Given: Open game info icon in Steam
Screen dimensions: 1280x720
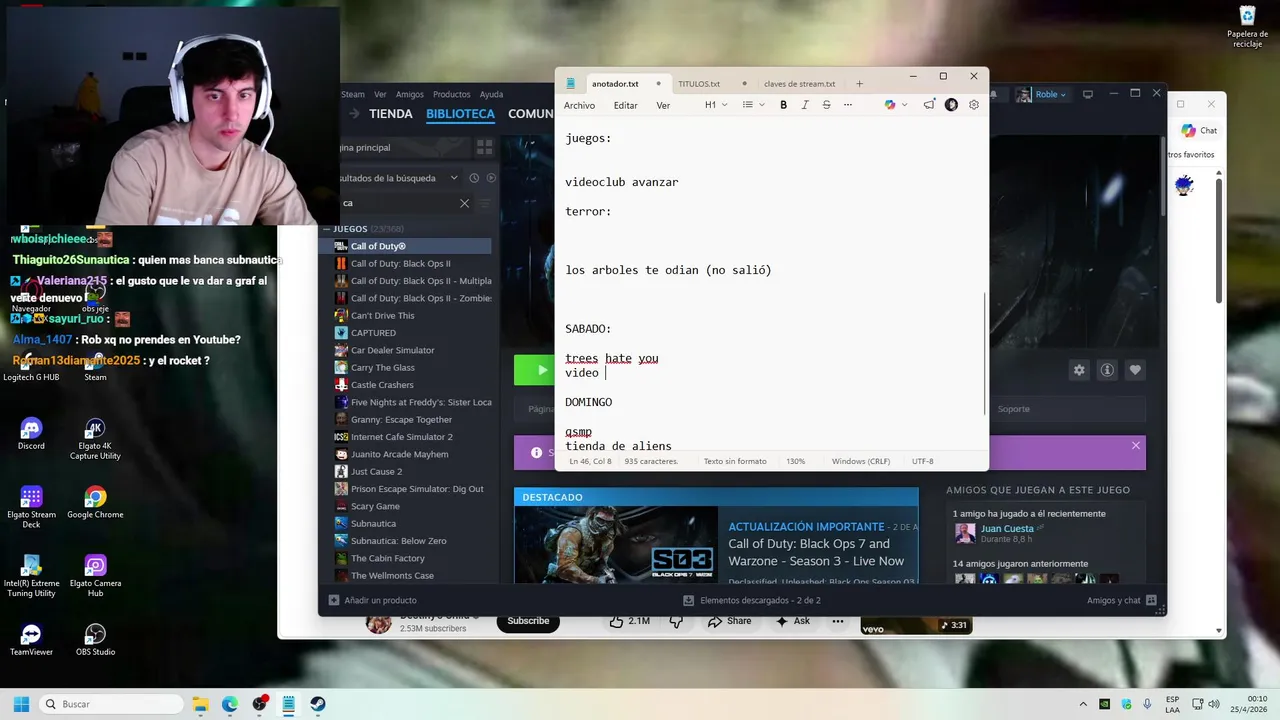Looking at the screenshot, I should click(1107, 370).
